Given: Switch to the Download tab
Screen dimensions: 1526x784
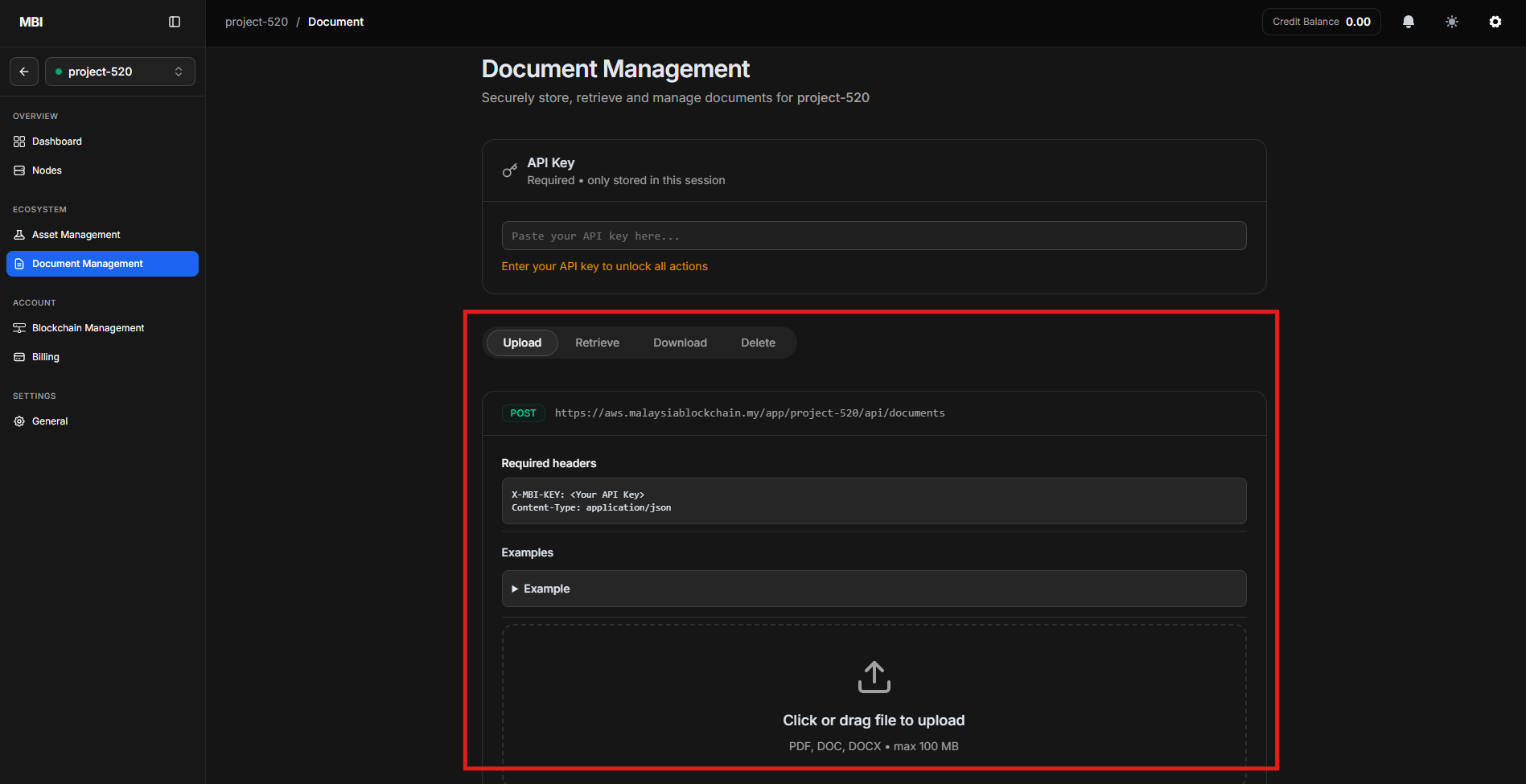Looking at the screenshot, I should click(680, 343).
